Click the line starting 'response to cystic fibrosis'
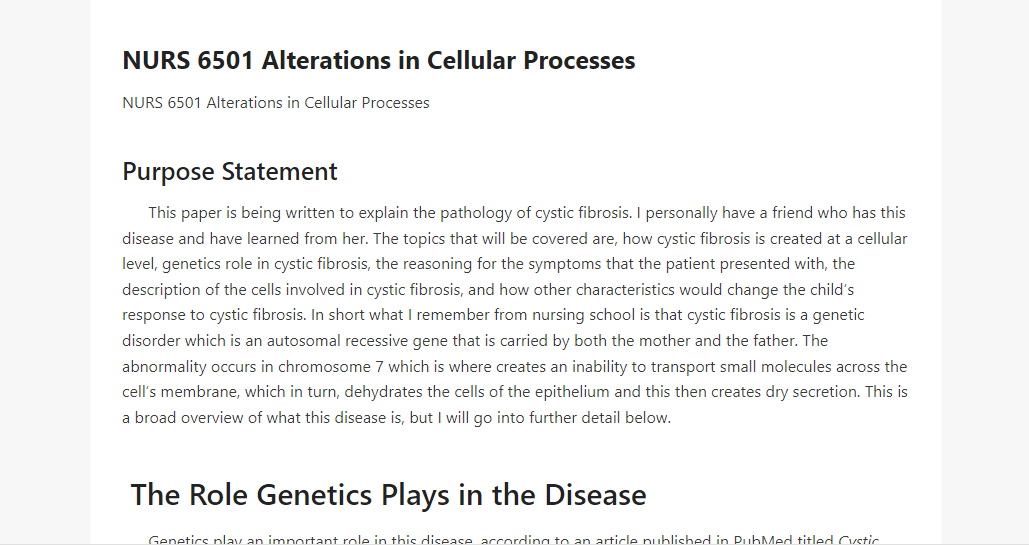The width and height of the screenshot is (1029, 545). coord(493,315)
